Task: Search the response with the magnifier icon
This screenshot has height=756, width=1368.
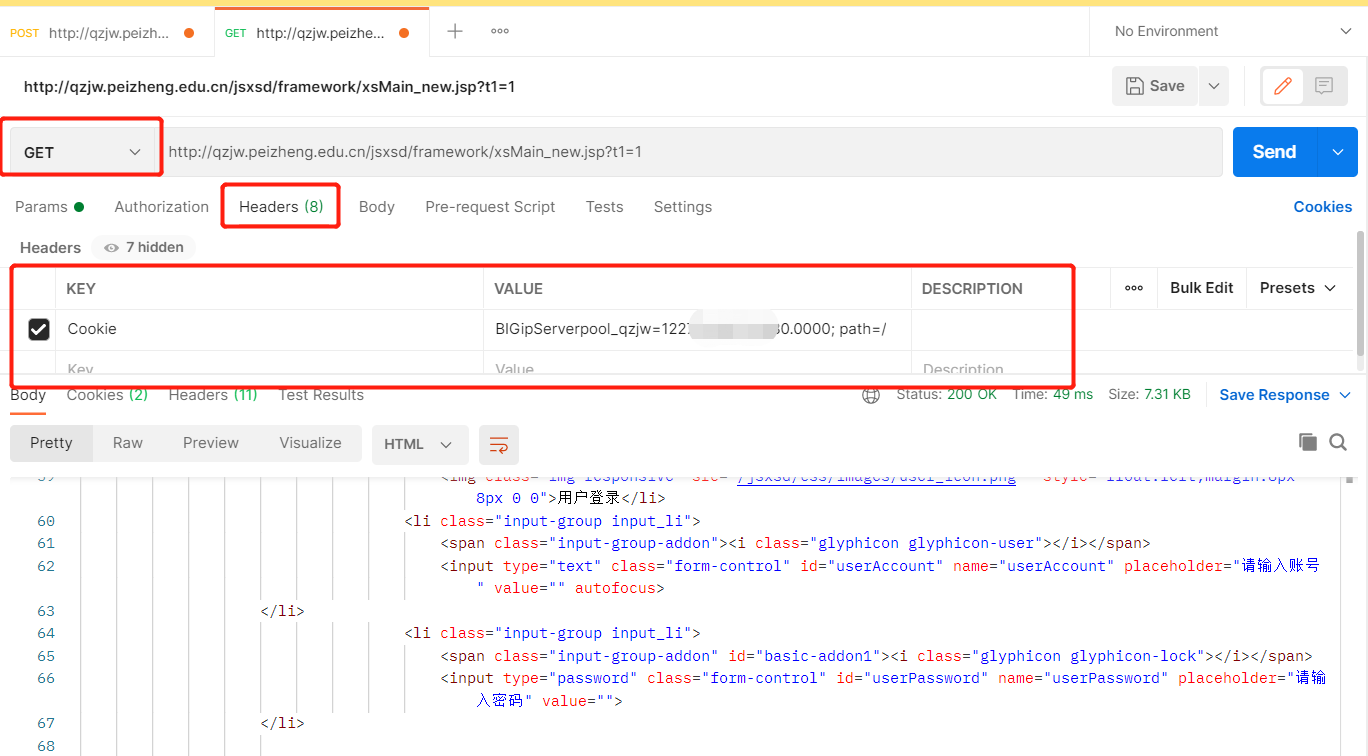Action: click(x=1339, y=441)
